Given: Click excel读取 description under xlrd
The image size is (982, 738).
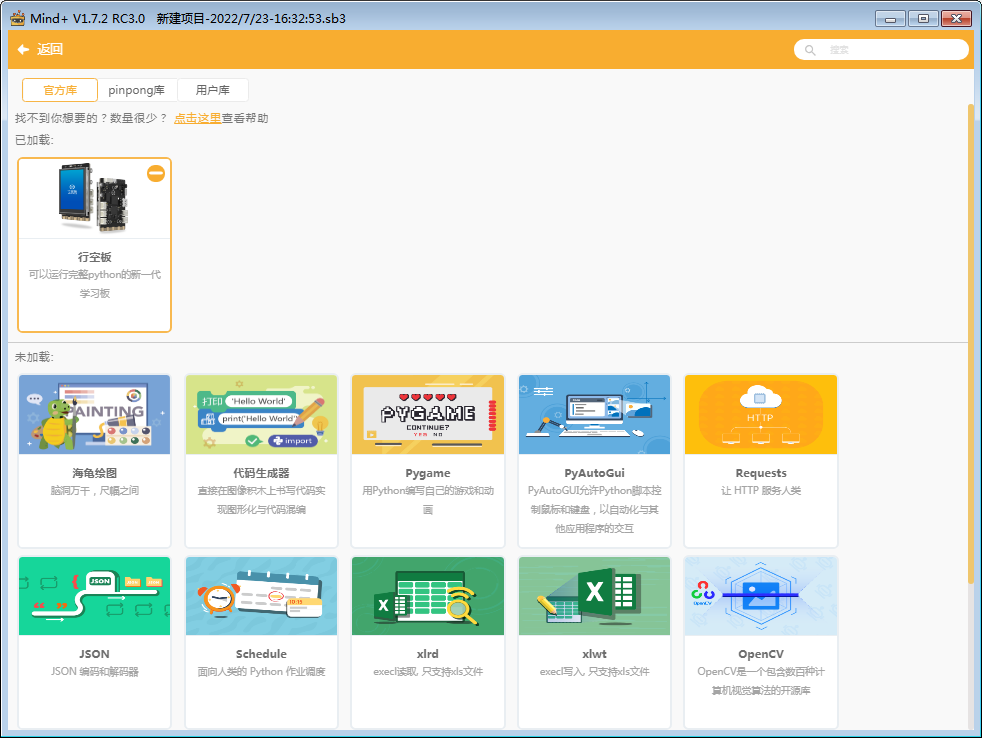Looking at the screenshot, I should 428,672.
